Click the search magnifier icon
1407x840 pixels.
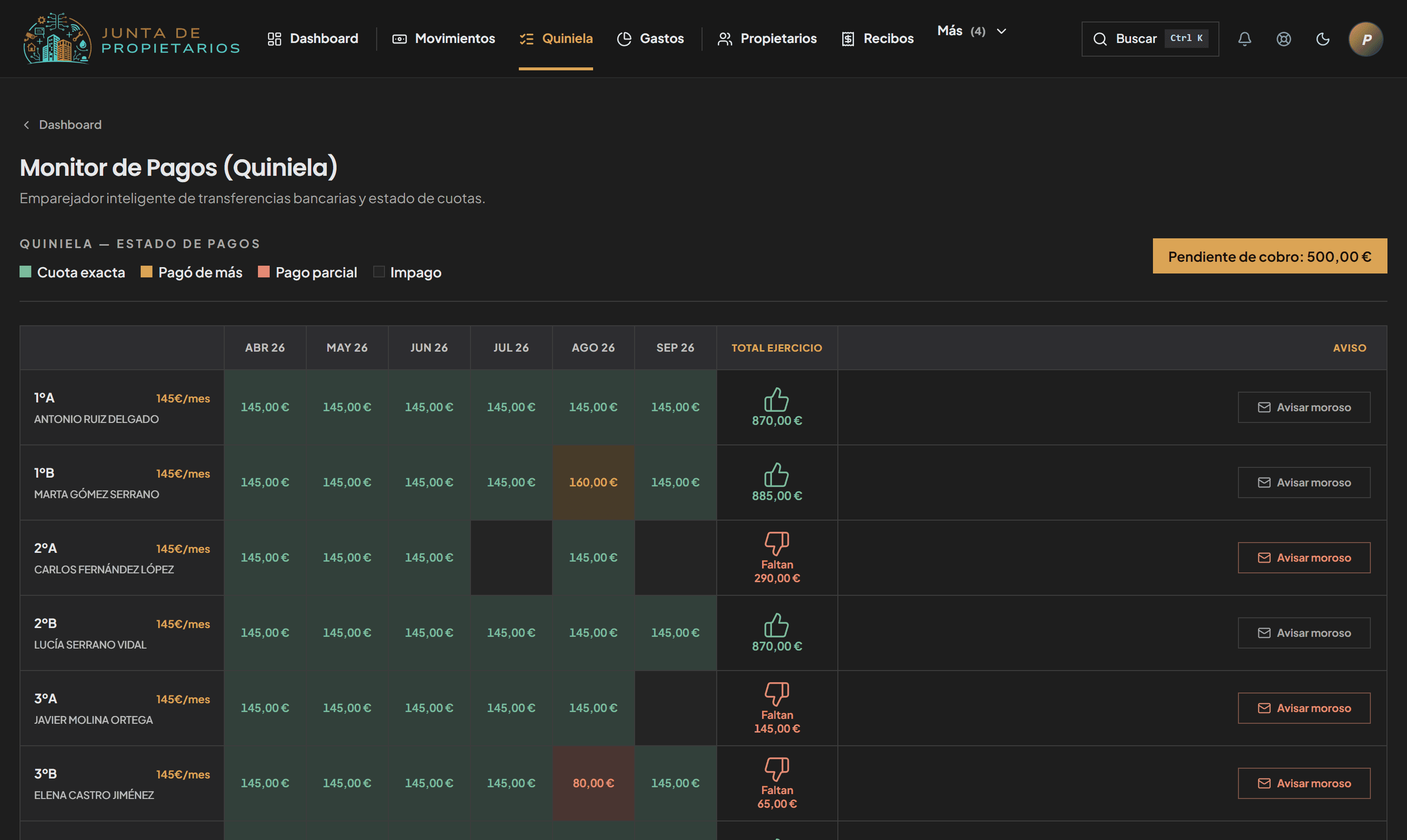point(1100,39)
